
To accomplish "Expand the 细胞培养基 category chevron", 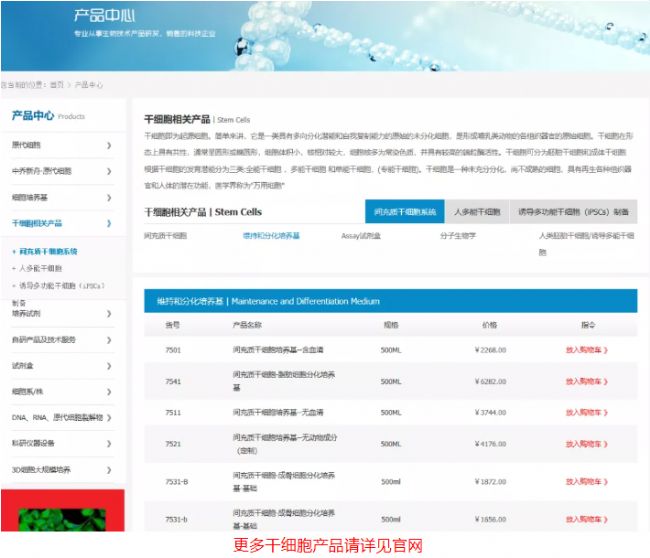I will pos(109,198).
